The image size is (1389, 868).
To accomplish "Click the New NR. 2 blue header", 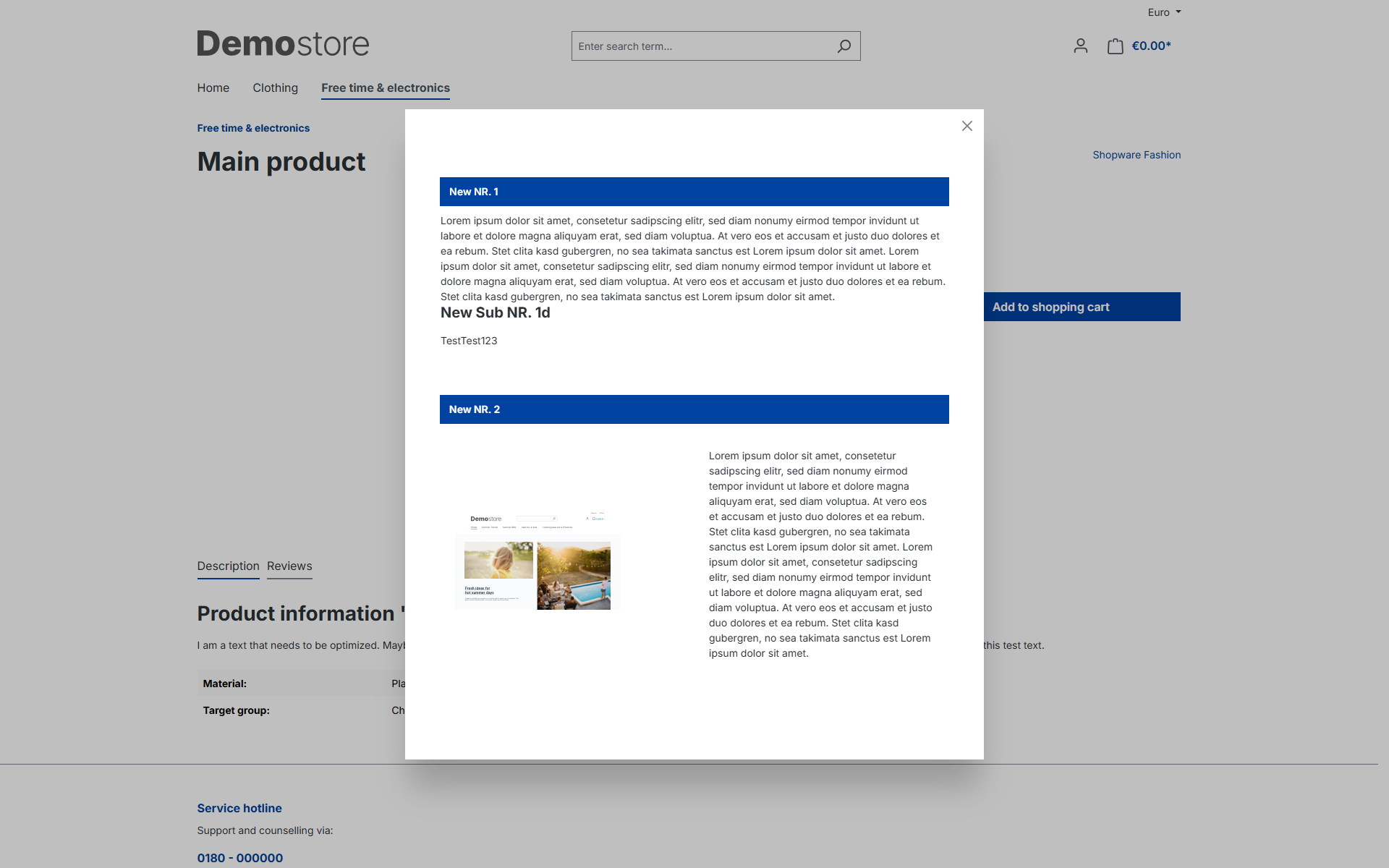I will coord(694,409).
